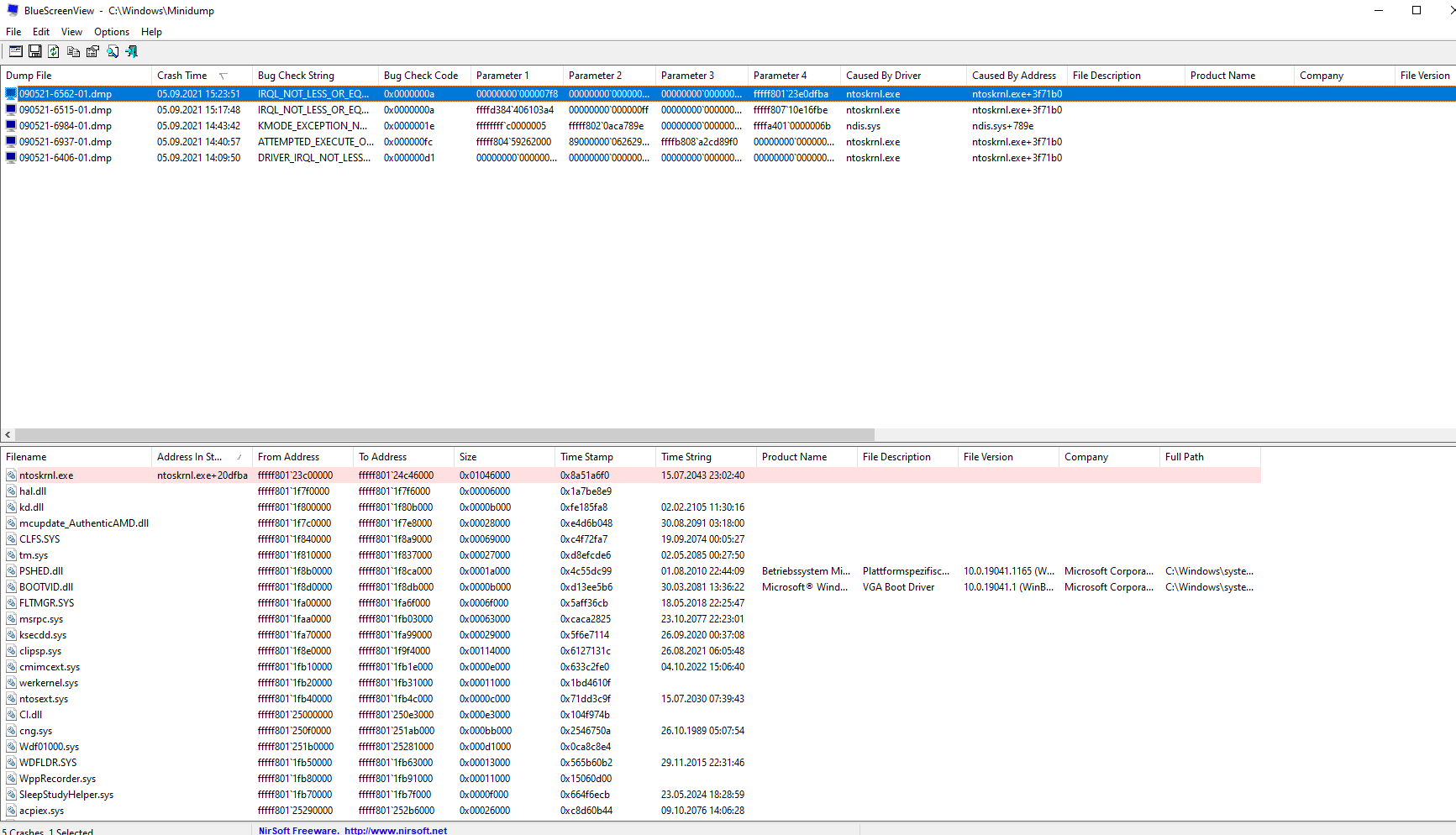Click the Refresh toolbar icon

[x=54, y=51]
